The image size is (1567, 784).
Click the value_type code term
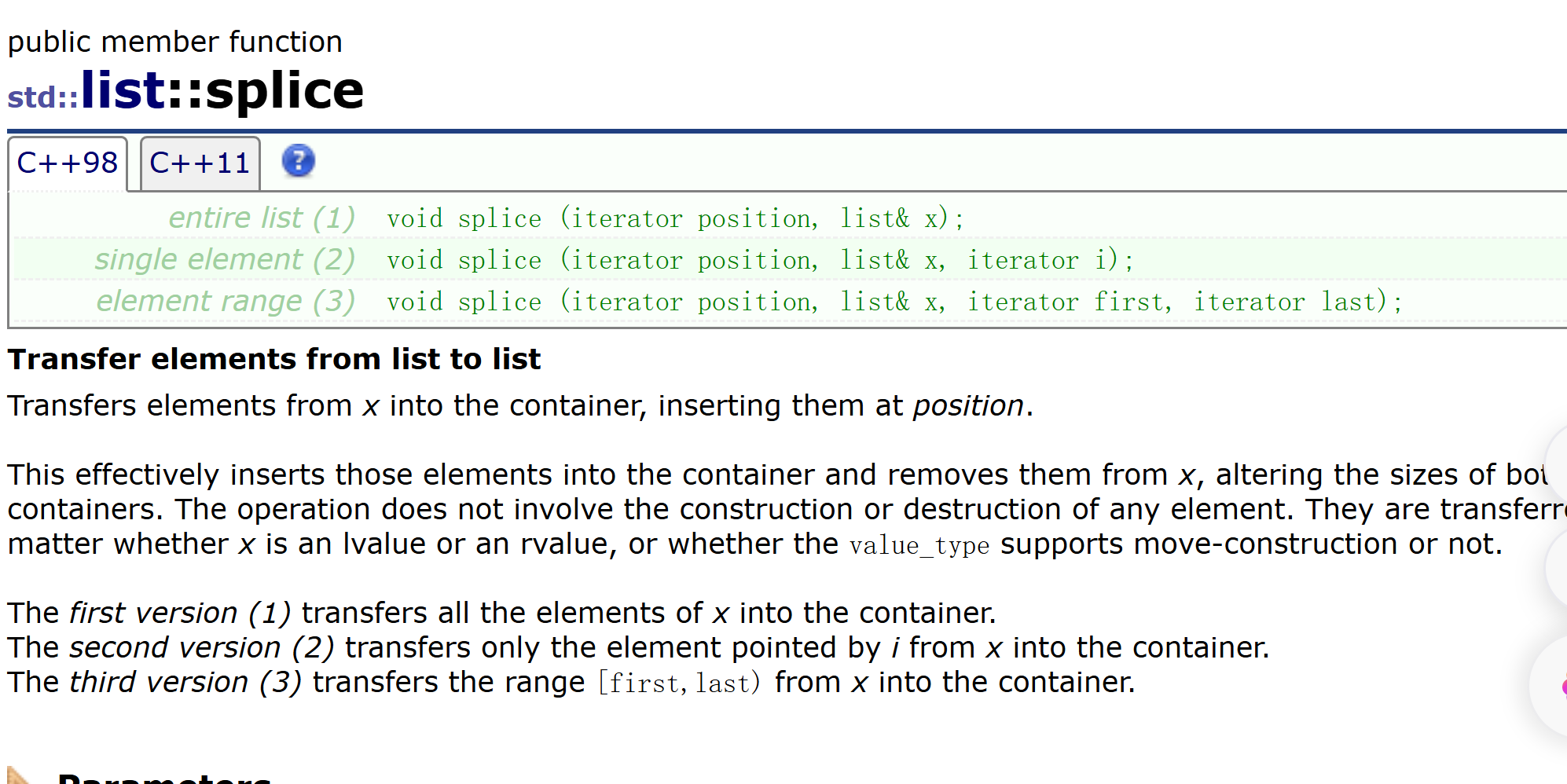[919, 545]
